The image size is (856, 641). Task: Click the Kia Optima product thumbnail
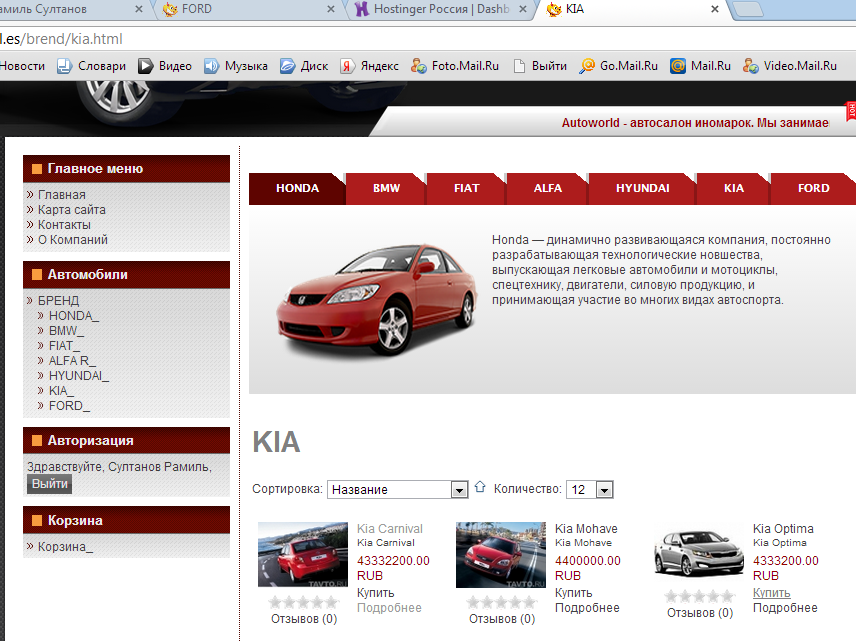coord(699,553)
